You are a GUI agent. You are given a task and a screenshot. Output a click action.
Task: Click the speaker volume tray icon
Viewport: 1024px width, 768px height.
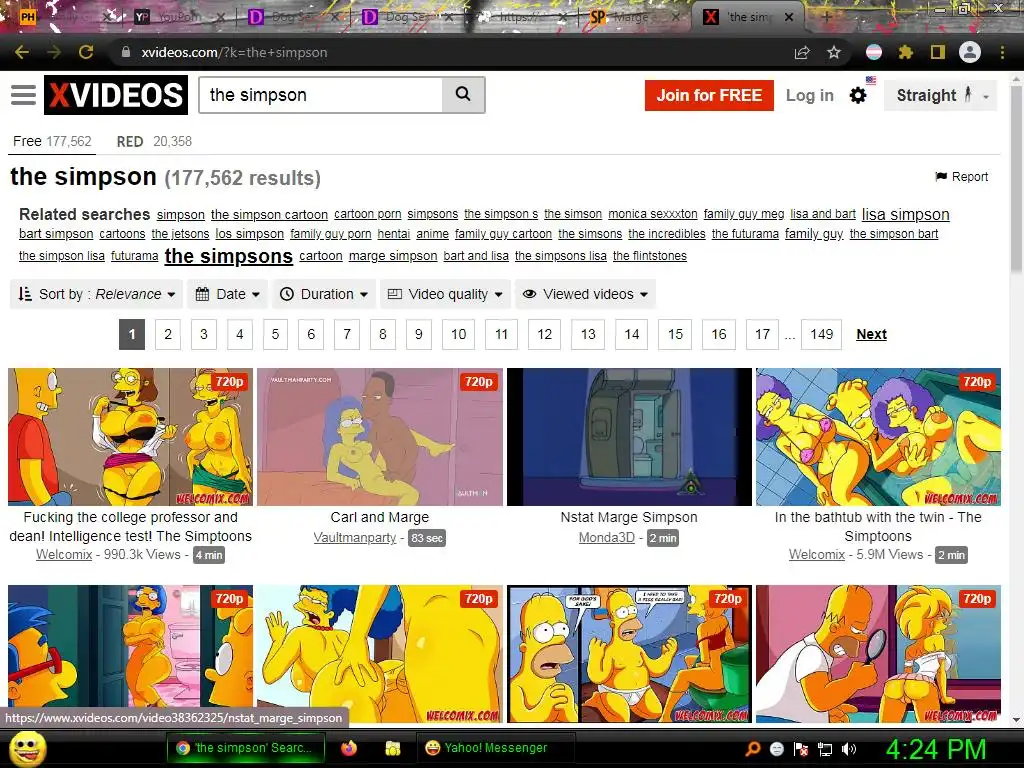(849, 749)
